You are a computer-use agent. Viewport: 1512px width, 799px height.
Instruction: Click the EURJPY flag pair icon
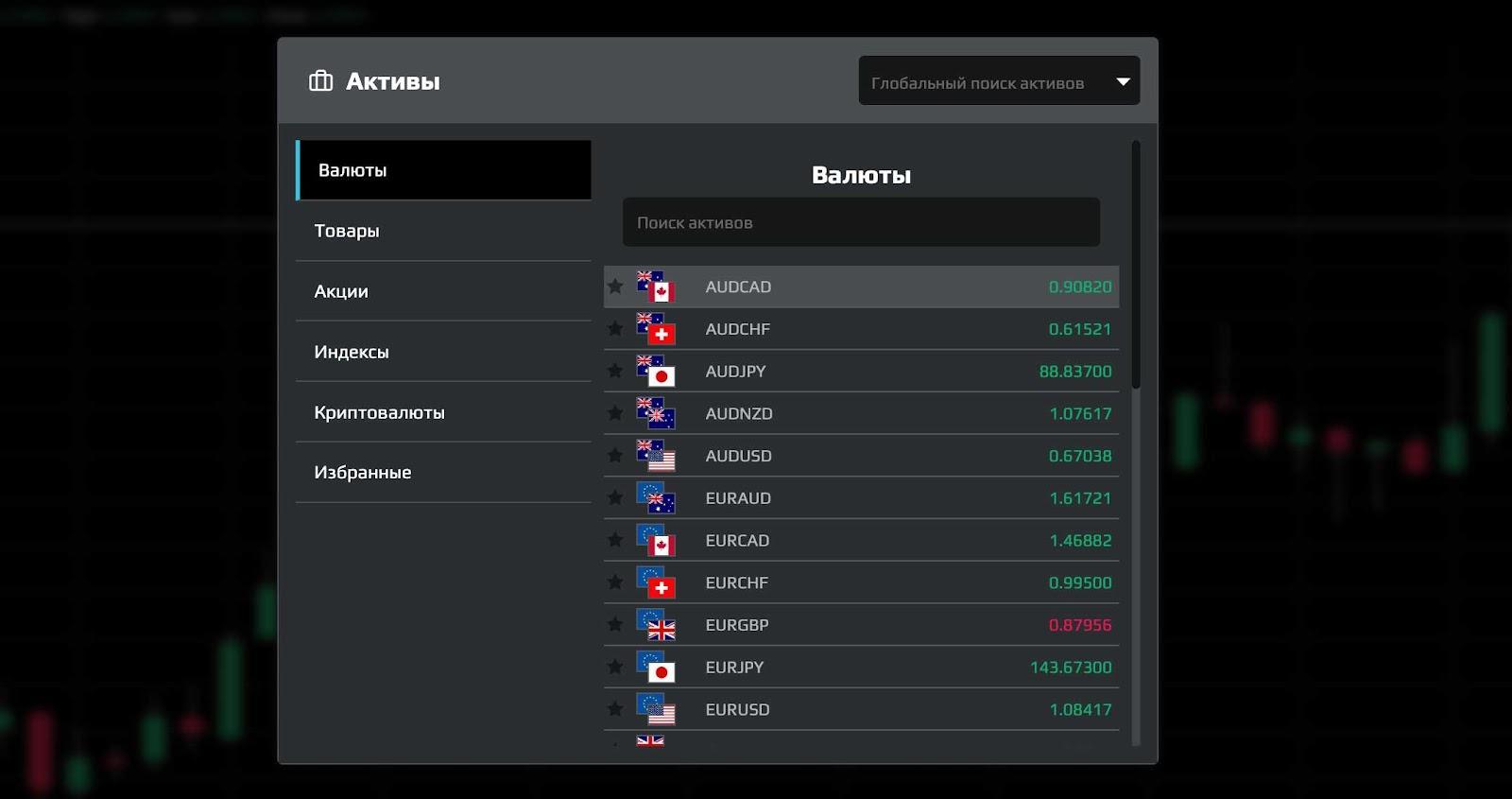pyautogui.click(x=656, y=667)
